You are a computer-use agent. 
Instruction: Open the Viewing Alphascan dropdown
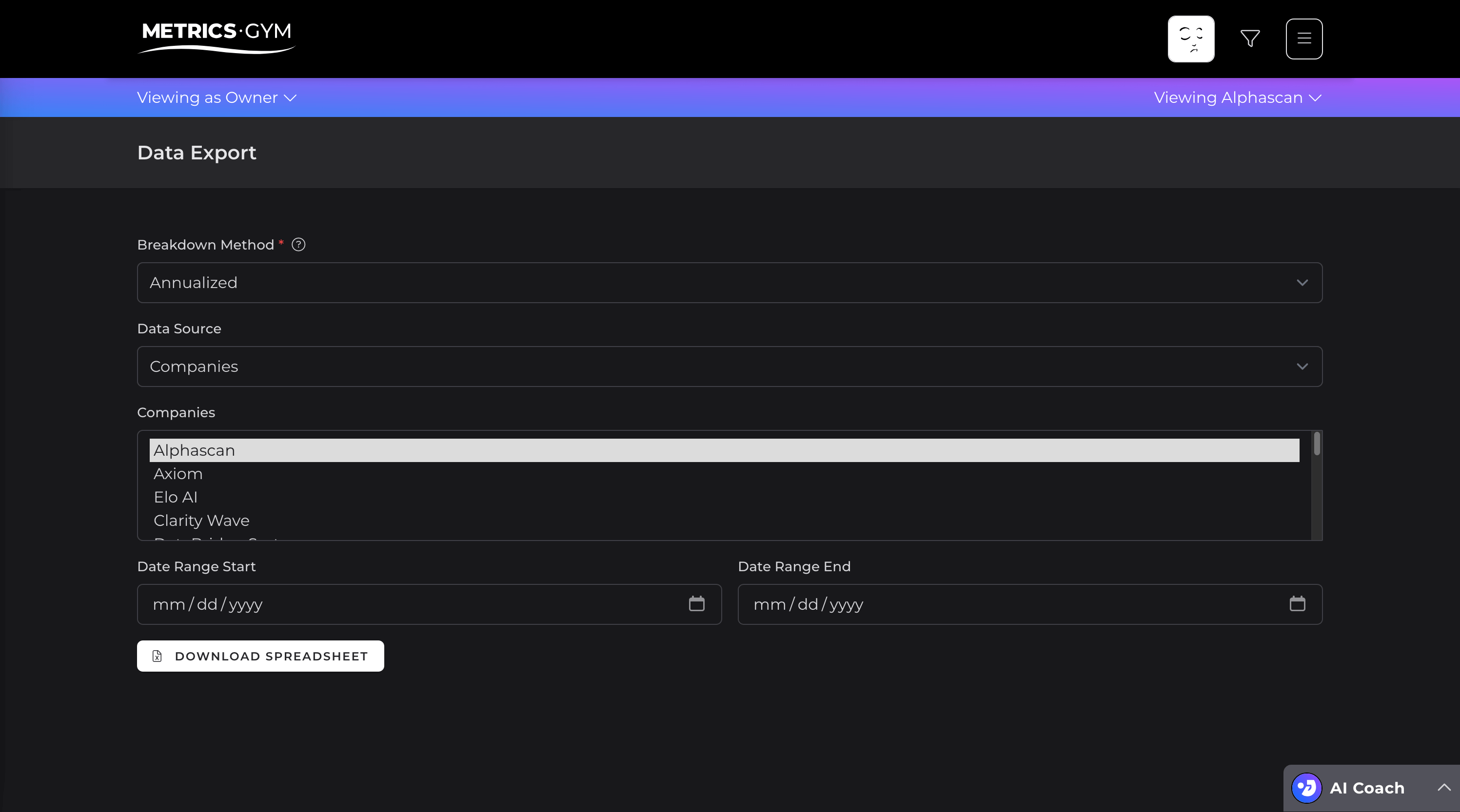pos(1237,97)
